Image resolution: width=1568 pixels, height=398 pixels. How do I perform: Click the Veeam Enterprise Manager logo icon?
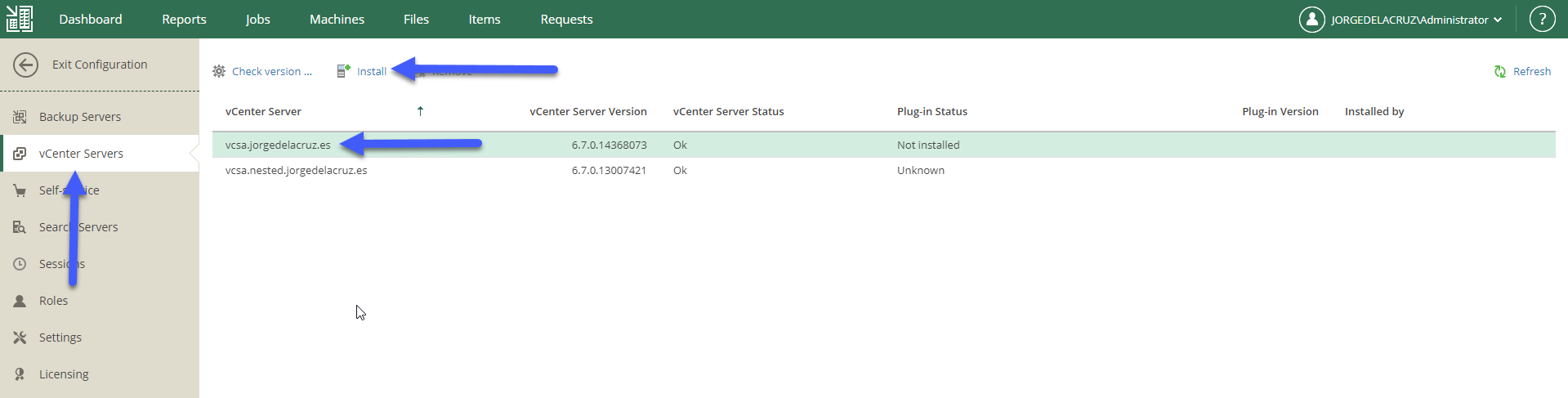[20, 19]
